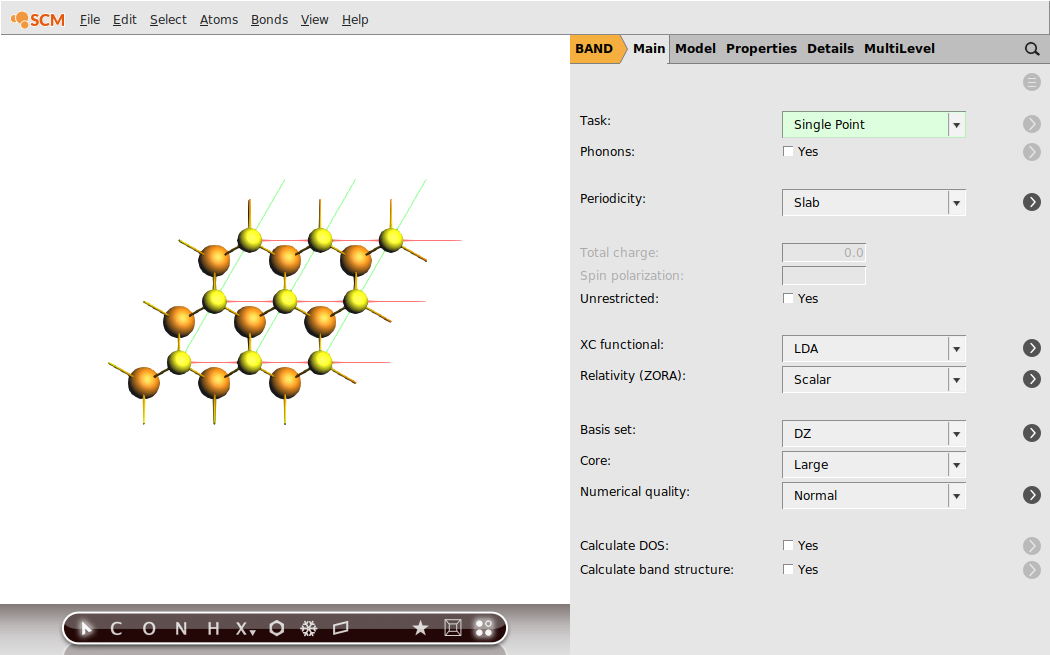Check the Unrestricted option
The width and height of the screenshot is (1050, 655).
click(x=788, y=298)
